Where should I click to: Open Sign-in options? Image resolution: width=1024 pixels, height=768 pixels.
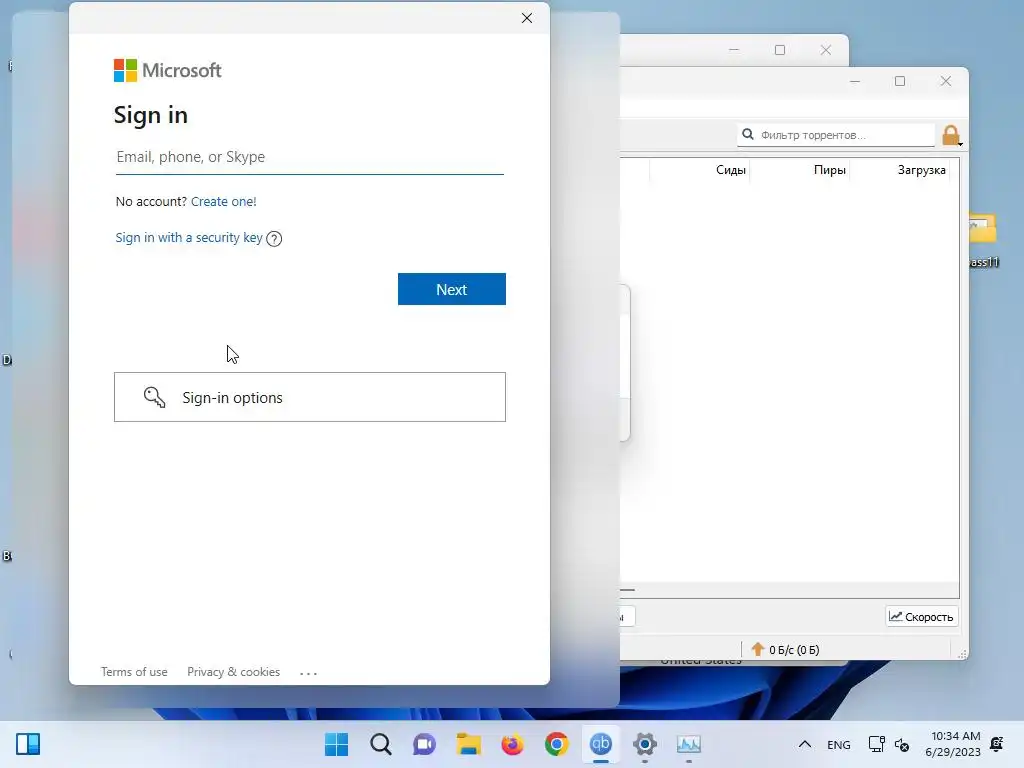click(x=310, y=397)
